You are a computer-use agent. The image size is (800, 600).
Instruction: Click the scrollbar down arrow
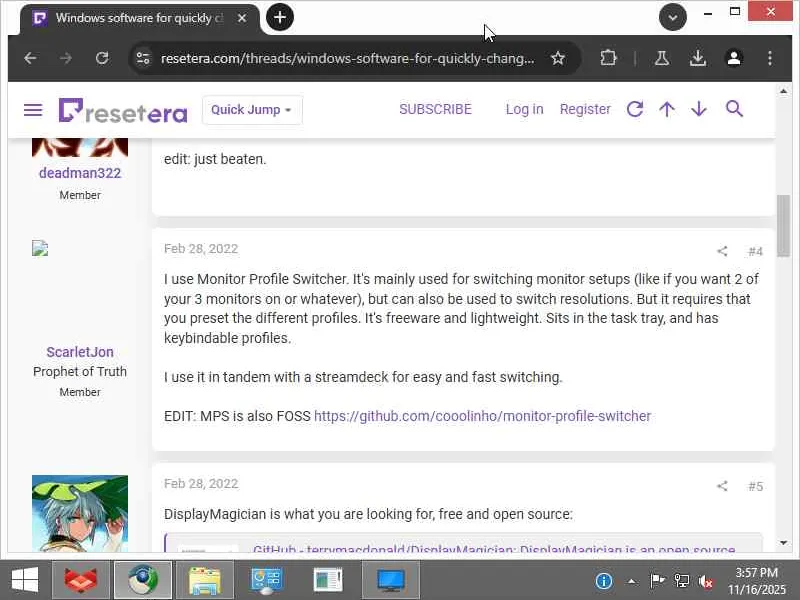pyautogui.click(x=783, y=543)
